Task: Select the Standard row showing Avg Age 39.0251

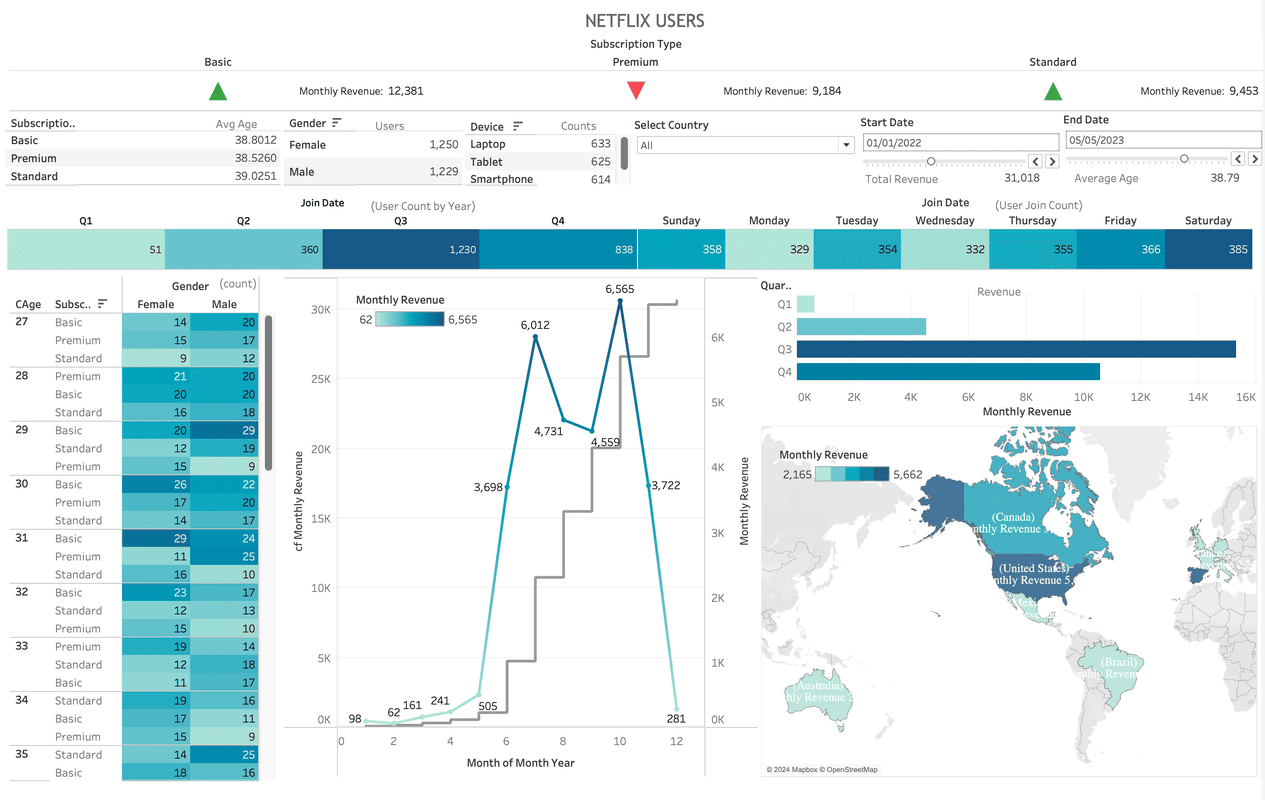Action: click(x=144, y=176)
